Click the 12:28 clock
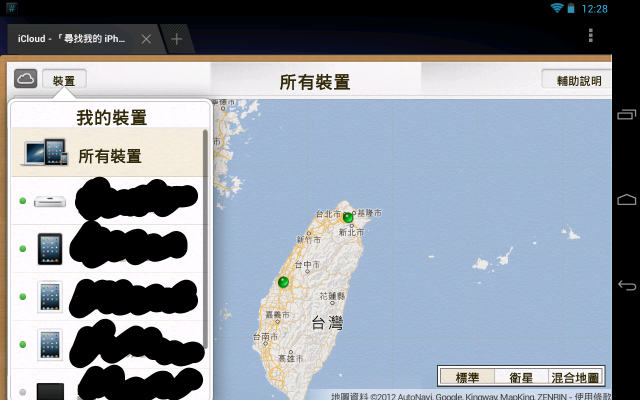Screen dimensions: 640x400 point(594,9)
